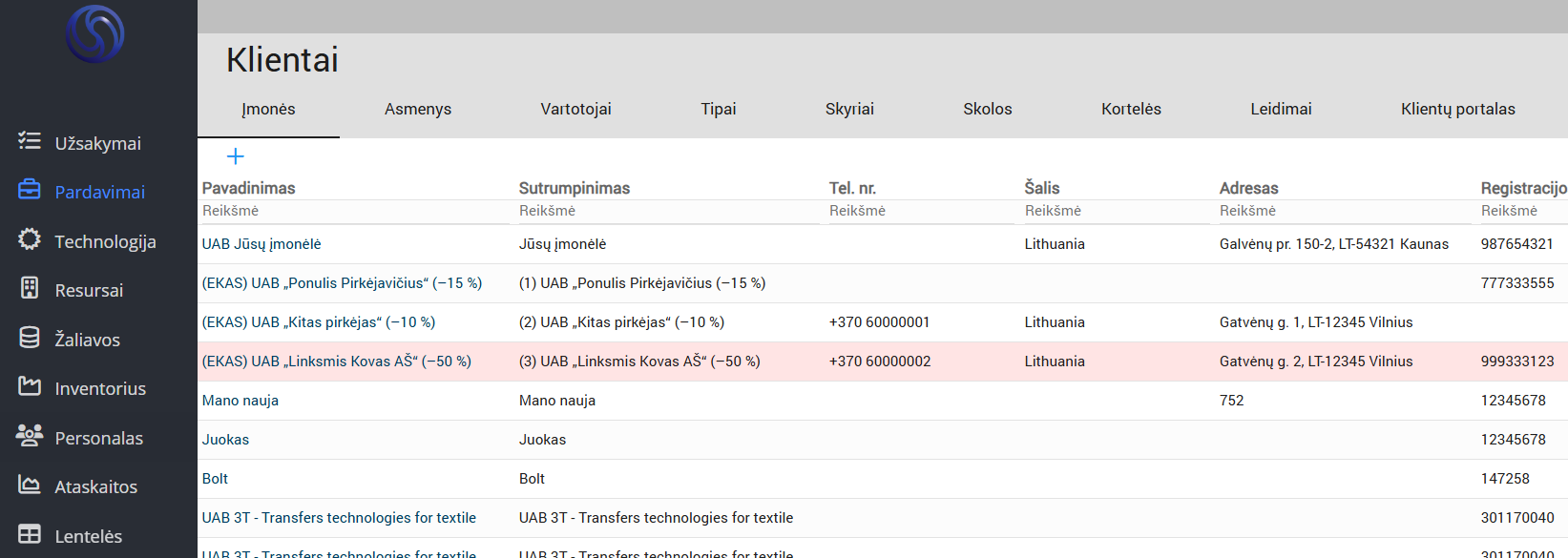Switch to the Asmenys tab
This screenshot has height=558, width=1568.
point(418,109)
